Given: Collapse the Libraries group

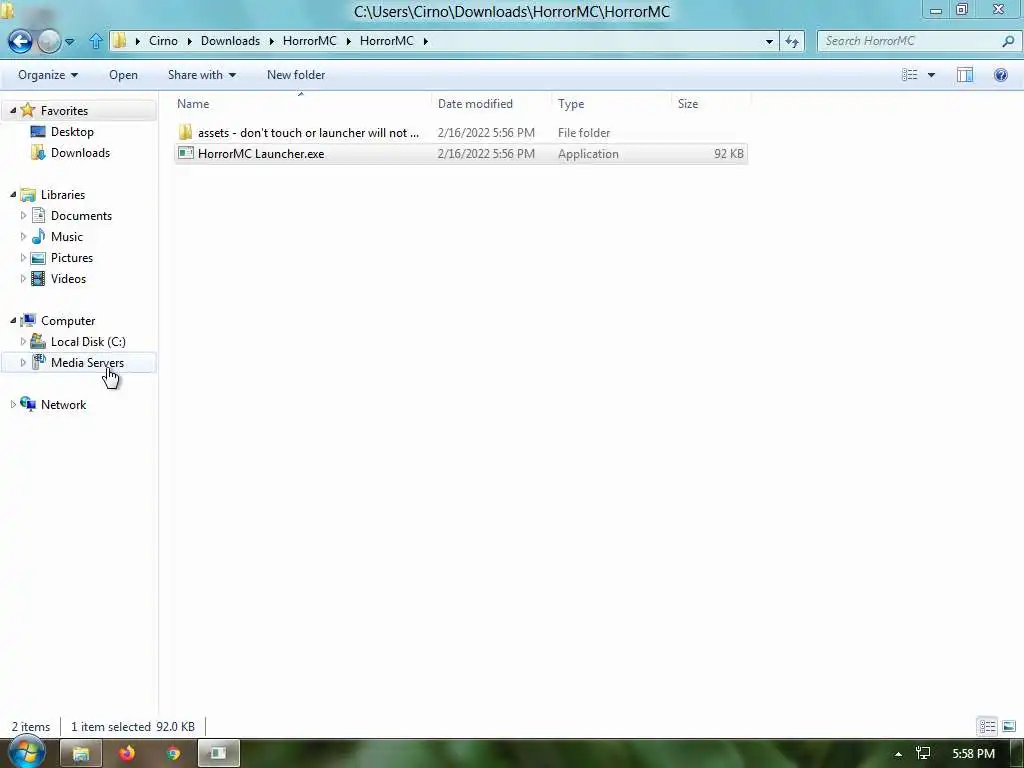Looking at the screenshot, I should click(x=13, y=195).
